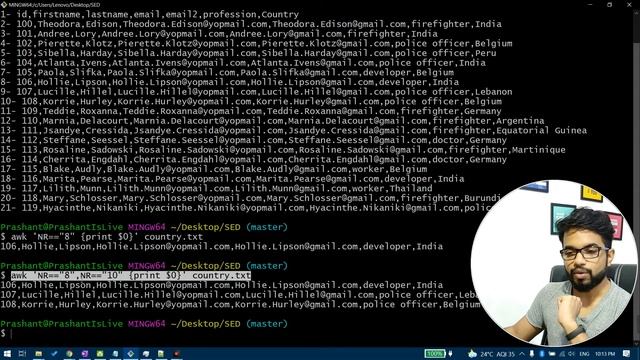
Task: Click the line for 117,Lilith,Munn
Action: (216, 189)
